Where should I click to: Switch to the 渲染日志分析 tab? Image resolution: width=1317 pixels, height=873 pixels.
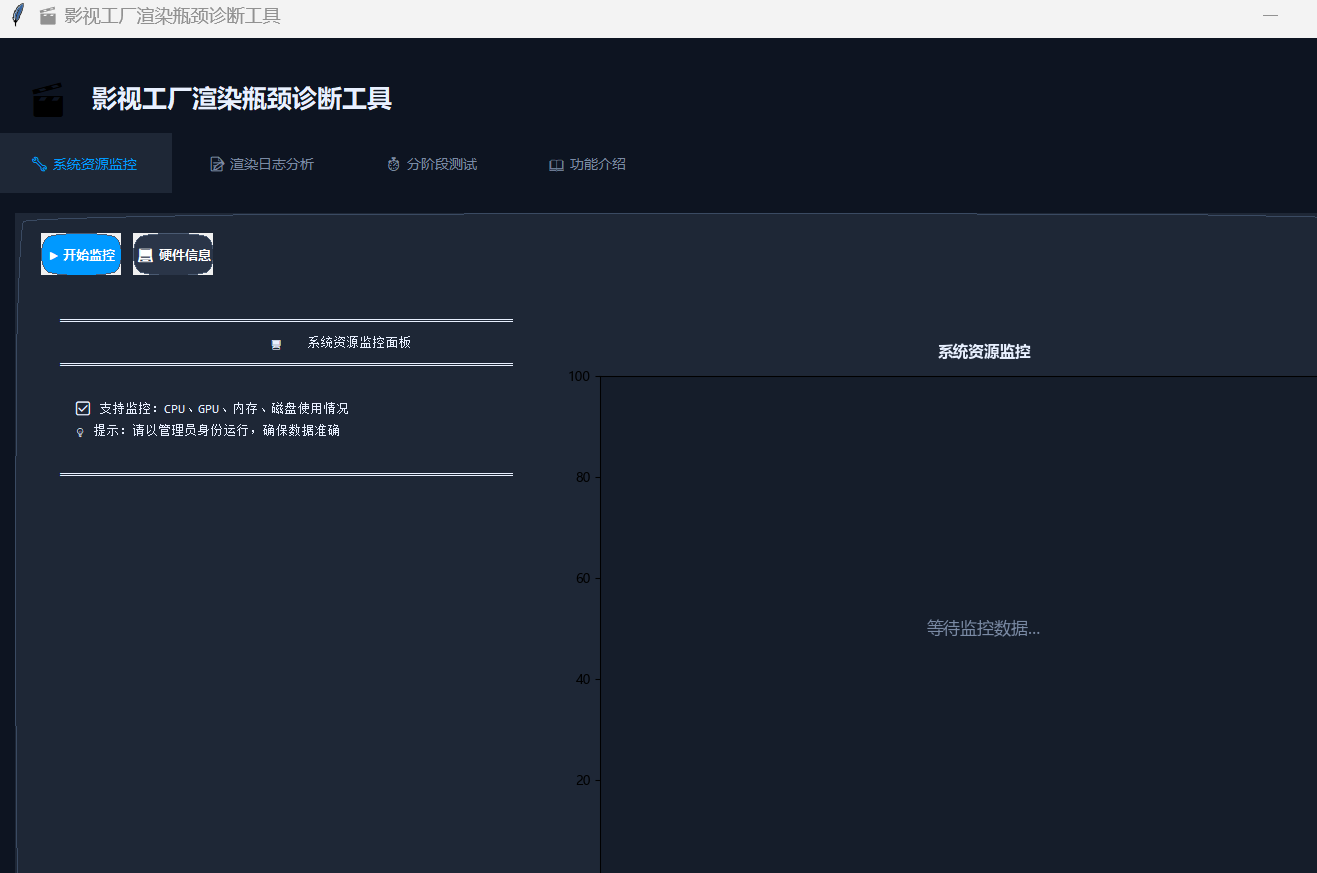(x=262, y=163)
